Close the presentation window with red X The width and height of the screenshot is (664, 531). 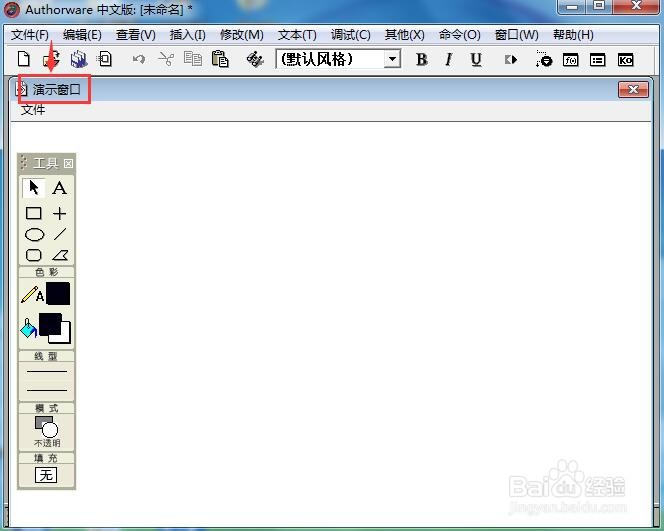(633, 89)
